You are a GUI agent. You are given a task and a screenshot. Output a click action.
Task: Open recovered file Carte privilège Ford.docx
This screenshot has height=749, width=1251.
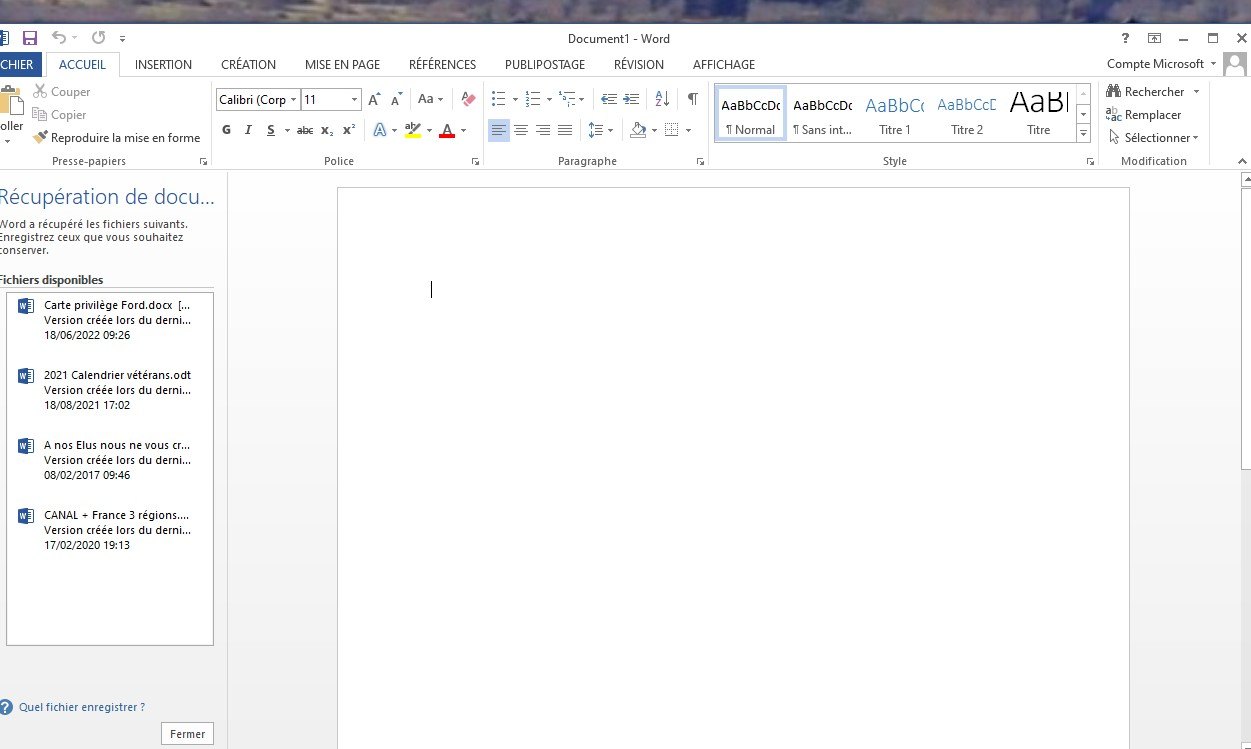click(x=110, y=320)
